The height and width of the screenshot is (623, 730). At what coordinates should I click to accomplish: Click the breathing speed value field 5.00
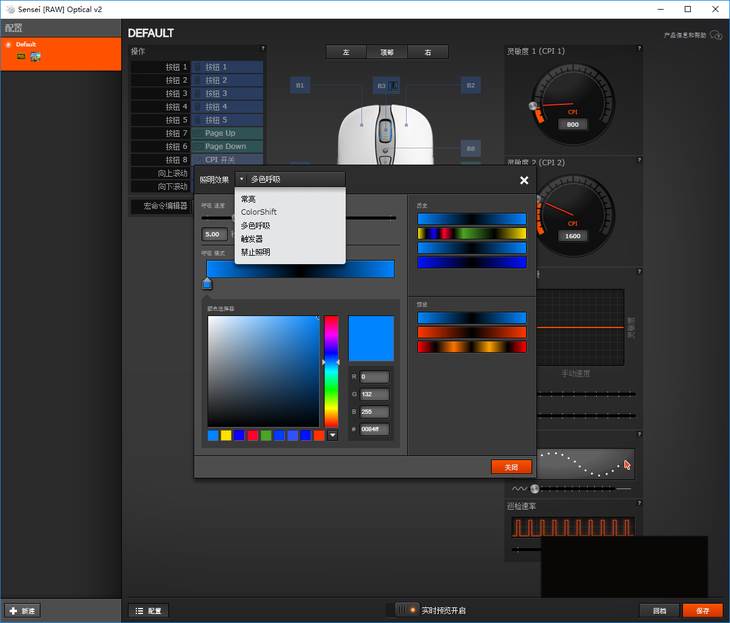click(x=214, y=234)
